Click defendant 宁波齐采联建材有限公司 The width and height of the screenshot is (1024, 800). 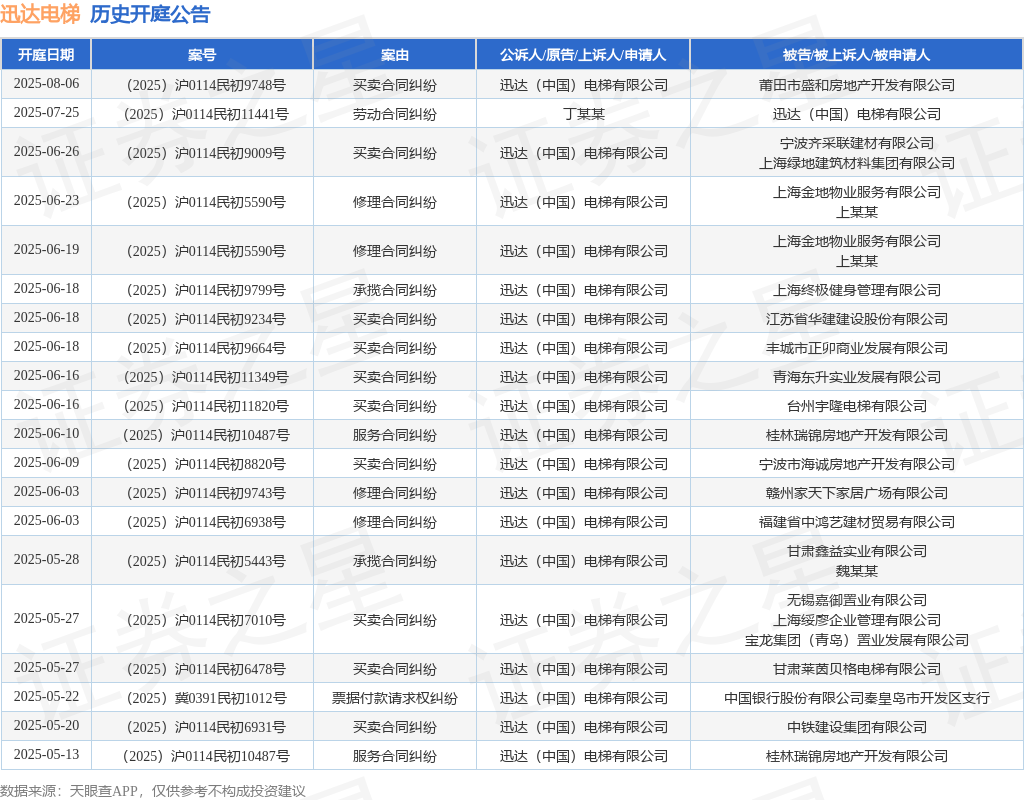coord(857,143)
